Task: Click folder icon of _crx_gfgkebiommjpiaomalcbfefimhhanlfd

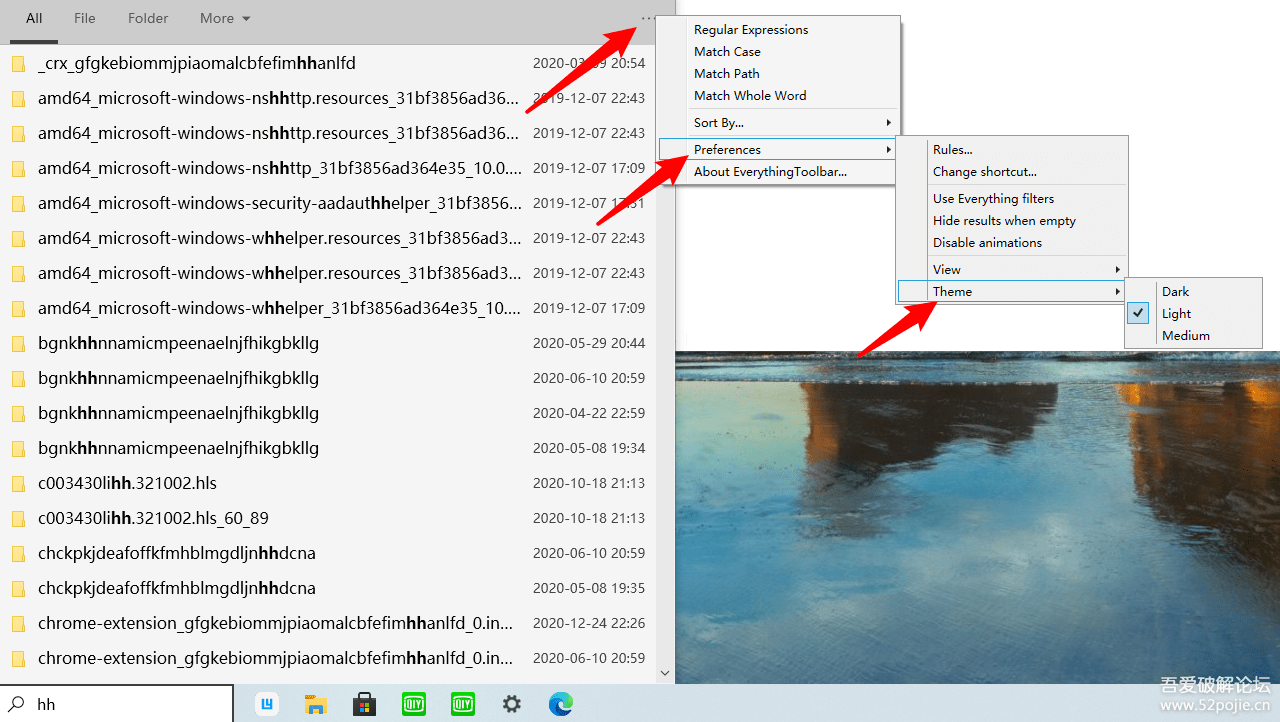Action: 18,64
